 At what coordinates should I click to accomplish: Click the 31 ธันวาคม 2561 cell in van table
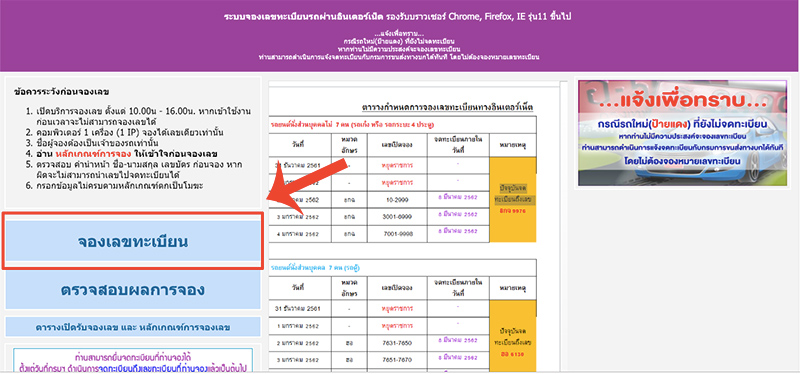[300, 308]
